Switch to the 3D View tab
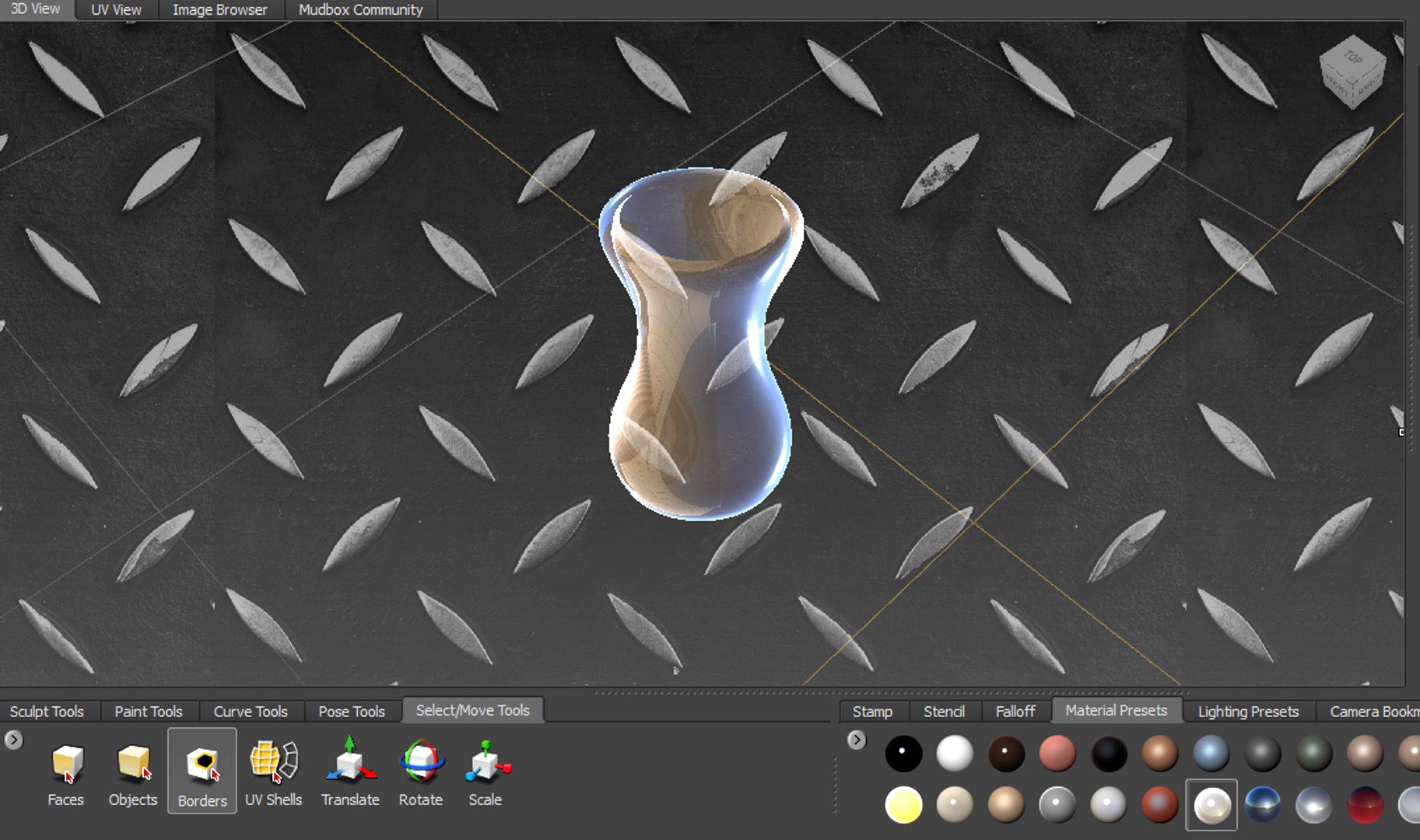 coord(36,9)
